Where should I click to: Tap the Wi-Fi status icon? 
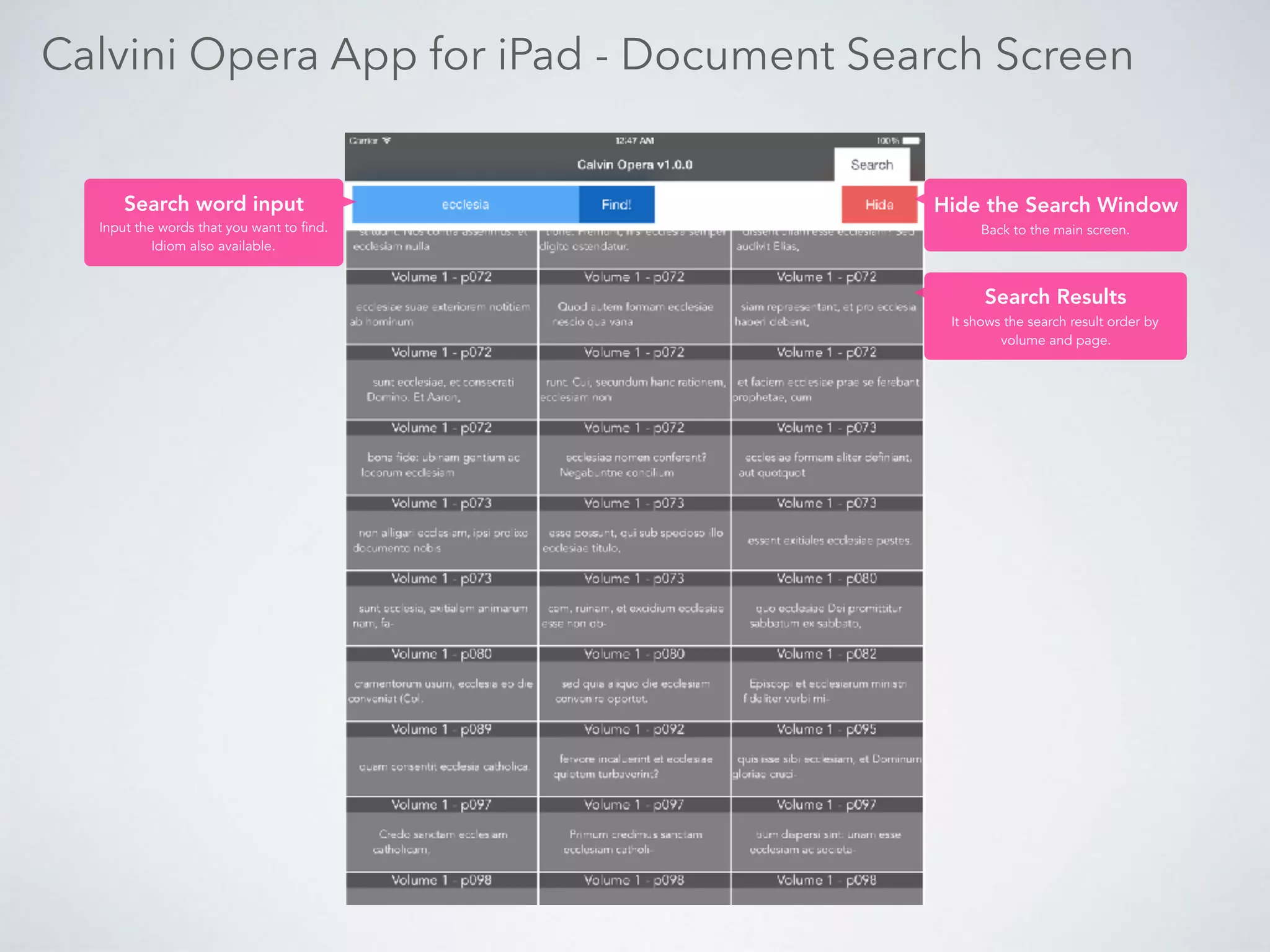(387, 141)
